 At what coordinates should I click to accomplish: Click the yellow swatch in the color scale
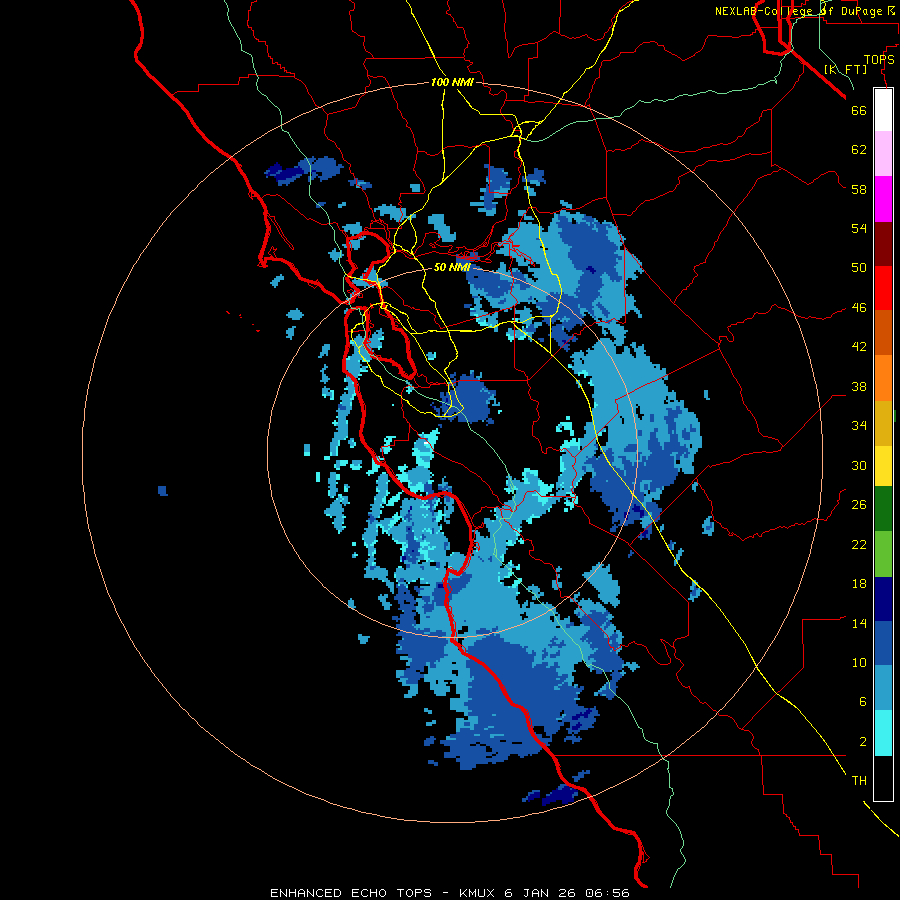pyautogui.click(x=883, y=465)
